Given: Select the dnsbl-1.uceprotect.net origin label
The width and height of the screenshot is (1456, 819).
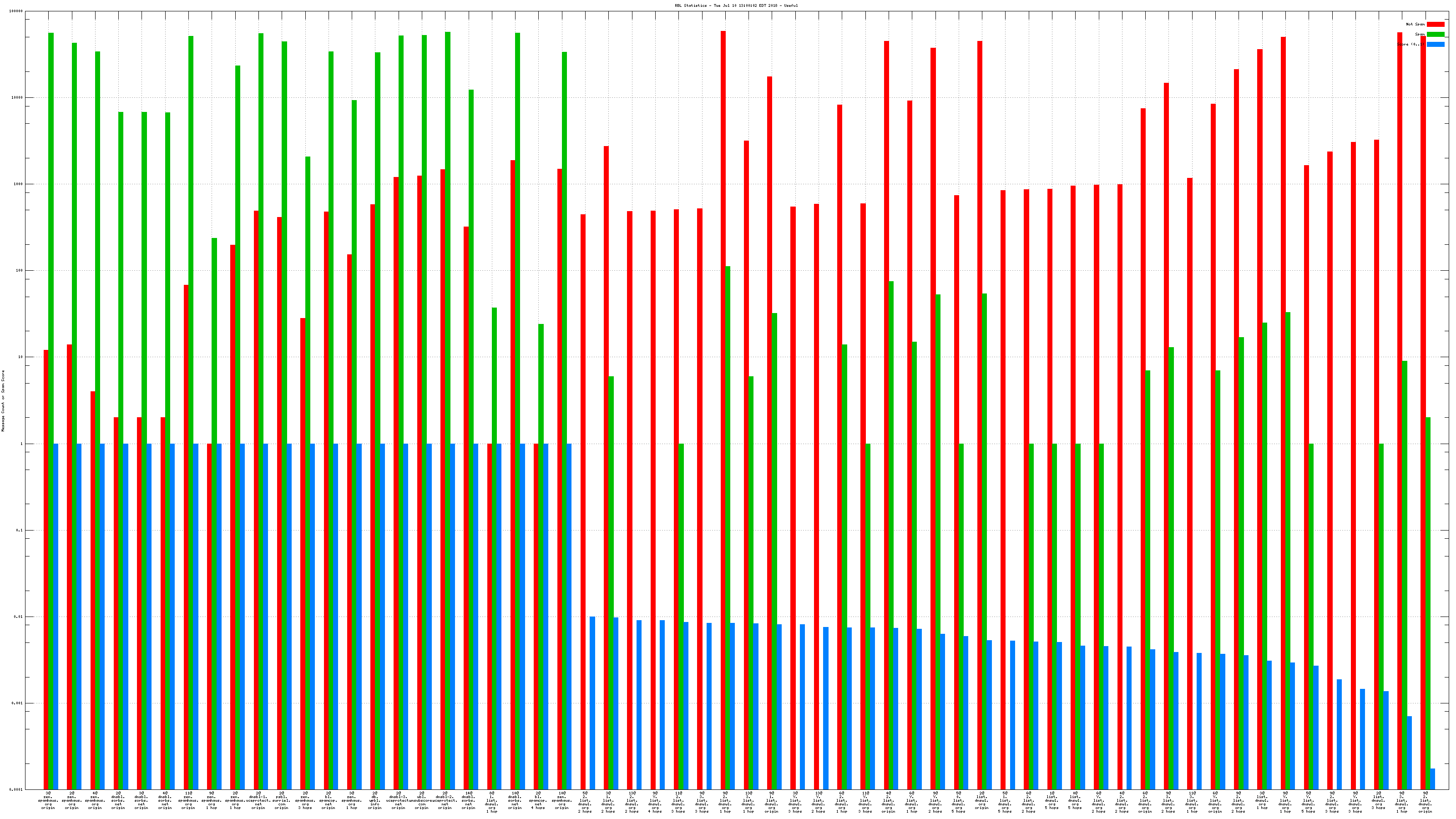Looking at the screenshot, I should tap(258, 801).
